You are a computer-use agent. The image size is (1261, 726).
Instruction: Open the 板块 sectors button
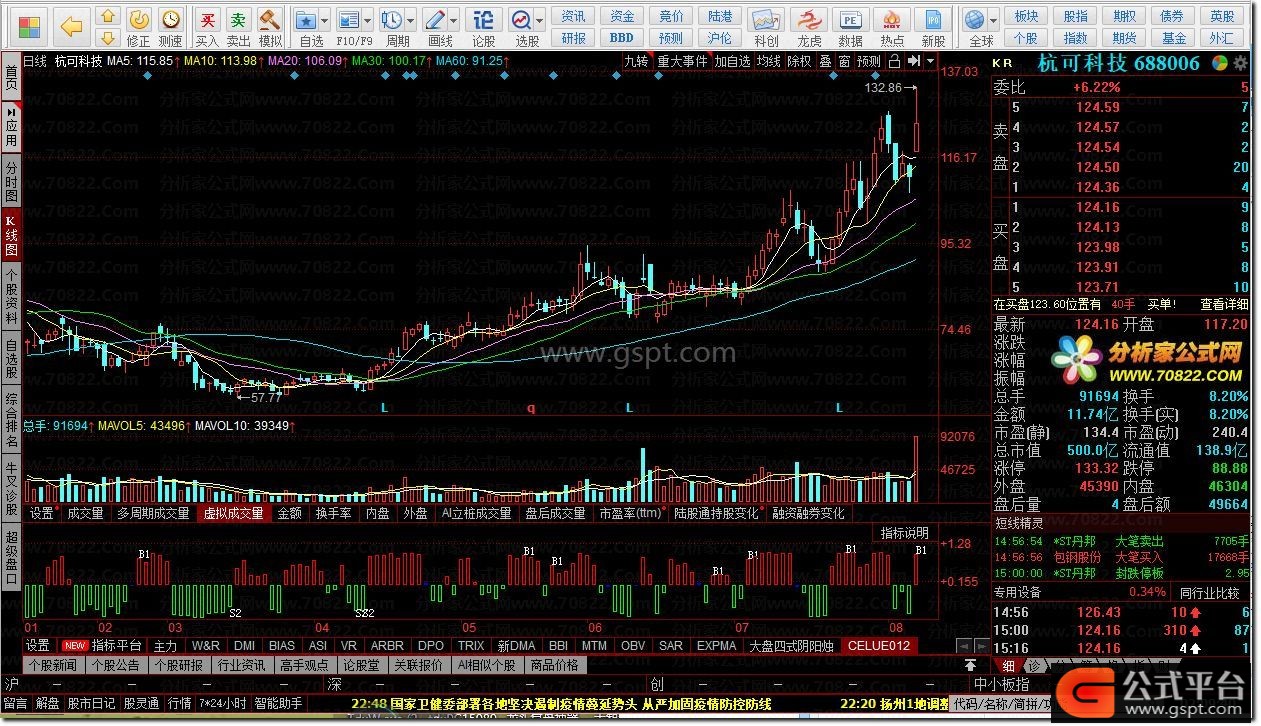pyautogui.click(x=1027, y=16)
